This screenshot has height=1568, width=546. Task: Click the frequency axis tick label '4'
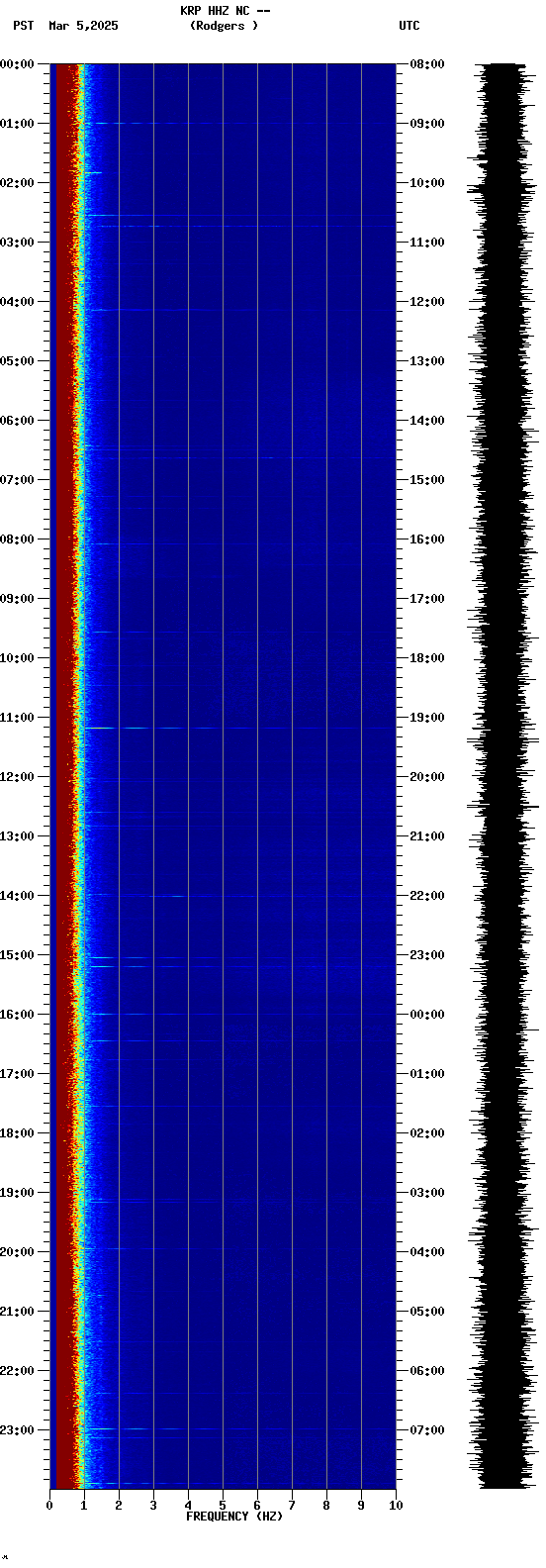point(188,1506)
